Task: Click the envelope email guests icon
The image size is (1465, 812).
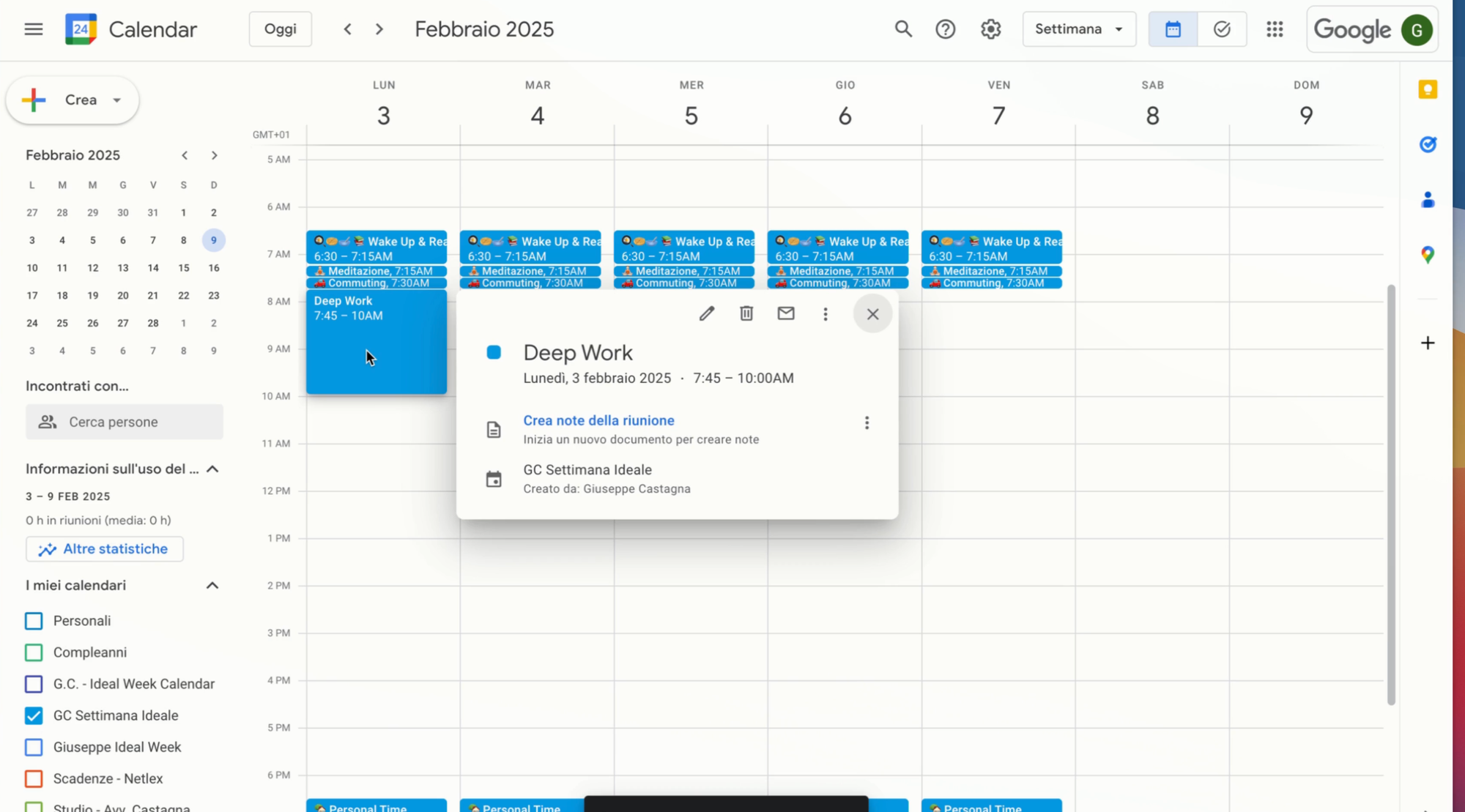Action: coord(785,313)
